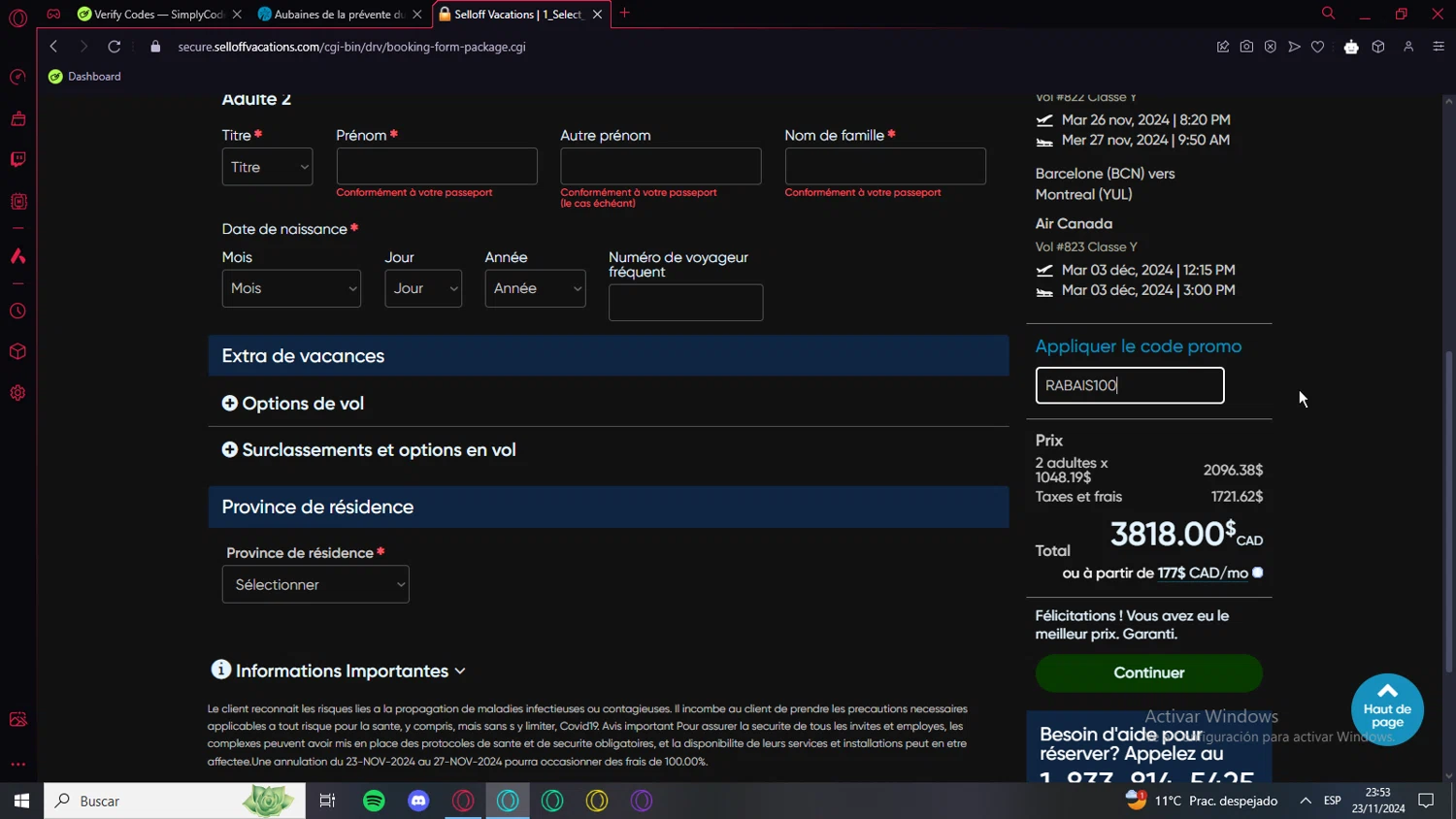Screen dimensions: 1456x819
Task: Click the info dot next to 177$ CAD/mo
Action: pyautogui.click(x=1258, y=573)
